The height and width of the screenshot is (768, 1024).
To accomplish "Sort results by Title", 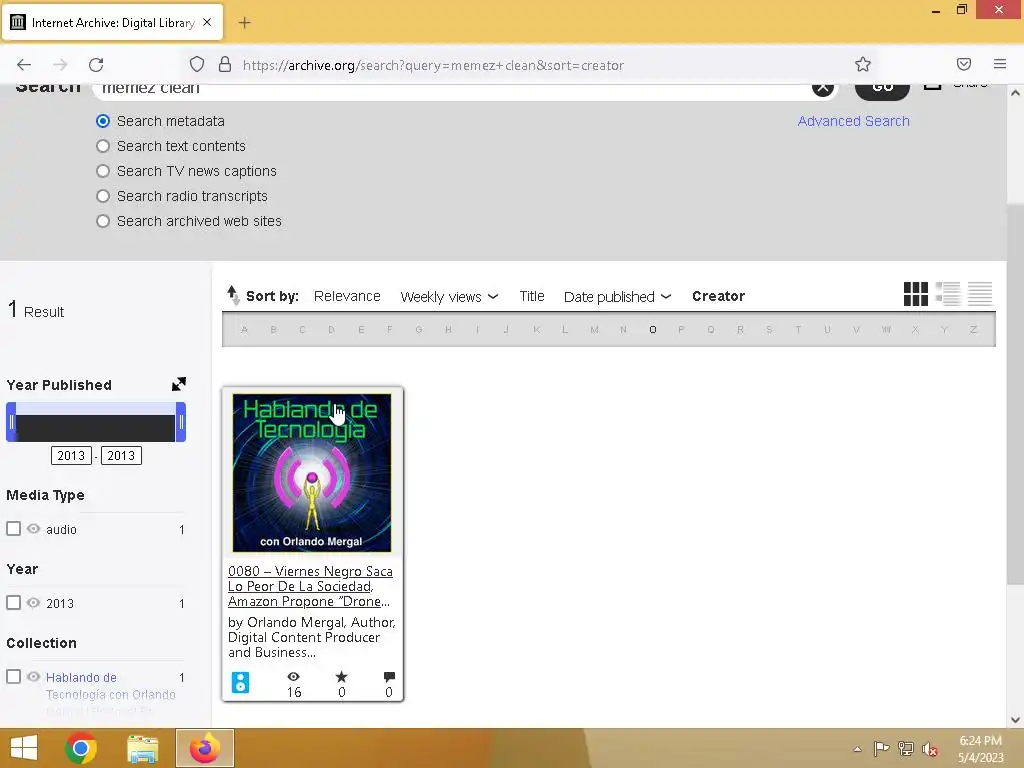I will point(532,296).
